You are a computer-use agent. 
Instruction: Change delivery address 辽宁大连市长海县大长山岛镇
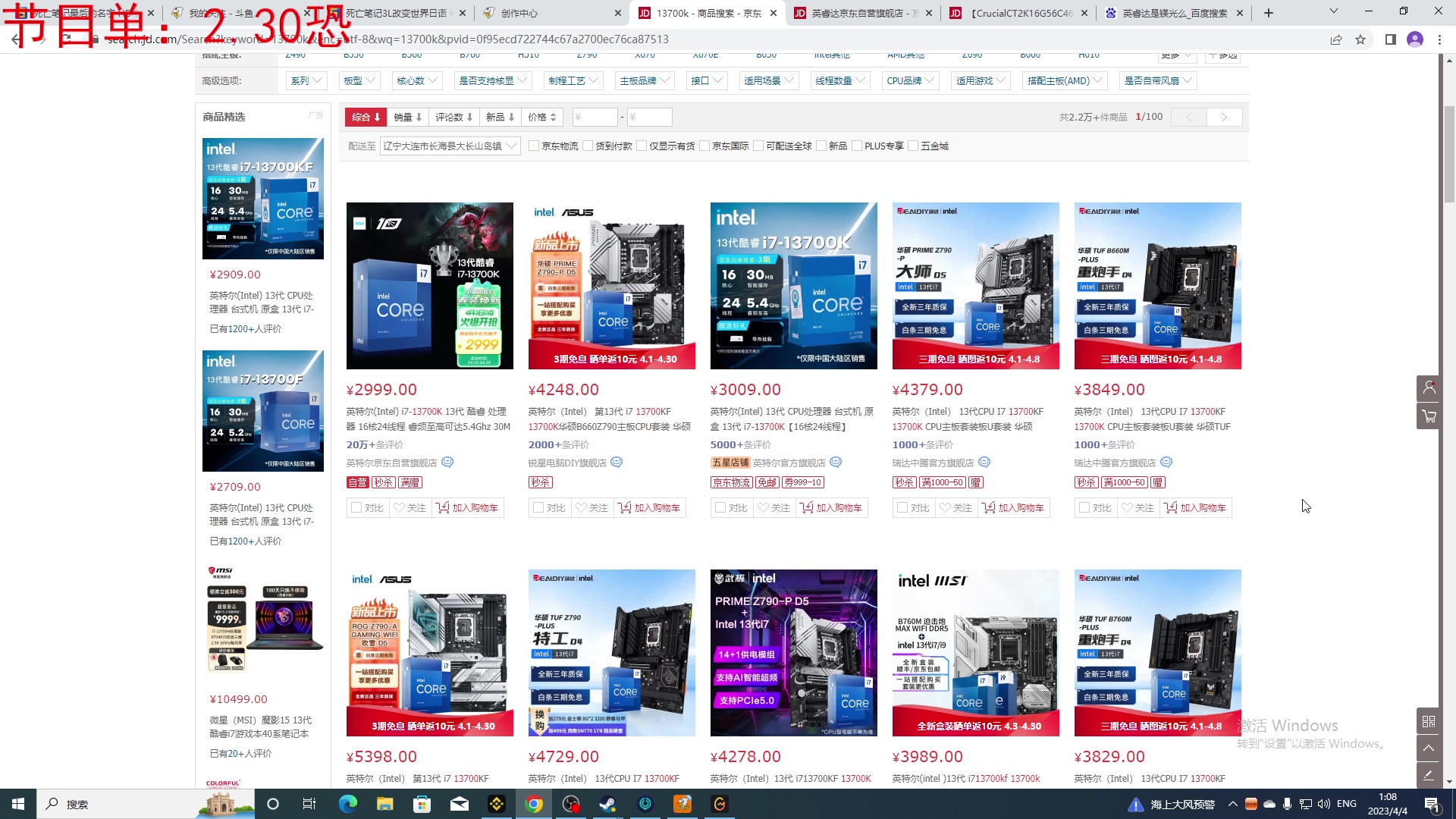450,146
